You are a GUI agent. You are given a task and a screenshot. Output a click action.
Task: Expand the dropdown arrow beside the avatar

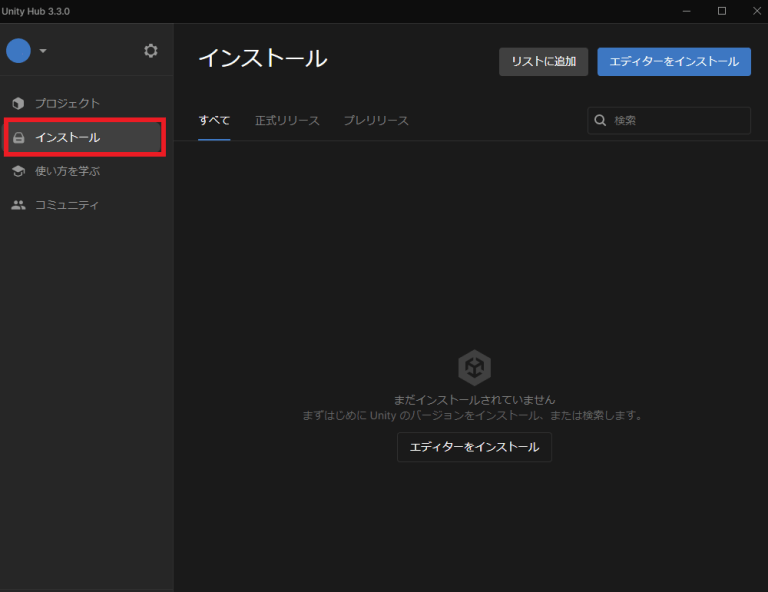(43, 51)
